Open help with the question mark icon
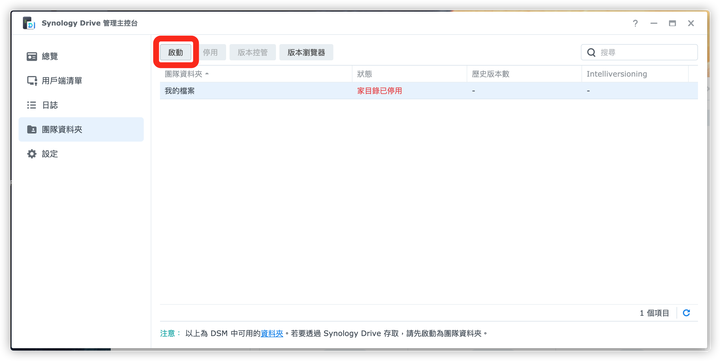Image resolution: width=720 pixels, height=361 pixels. click(x=635, y=23)
